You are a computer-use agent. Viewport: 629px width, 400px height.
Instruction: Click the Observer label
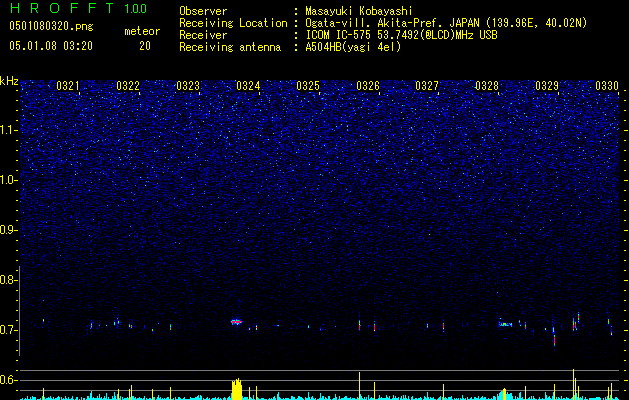click(203, 11)
